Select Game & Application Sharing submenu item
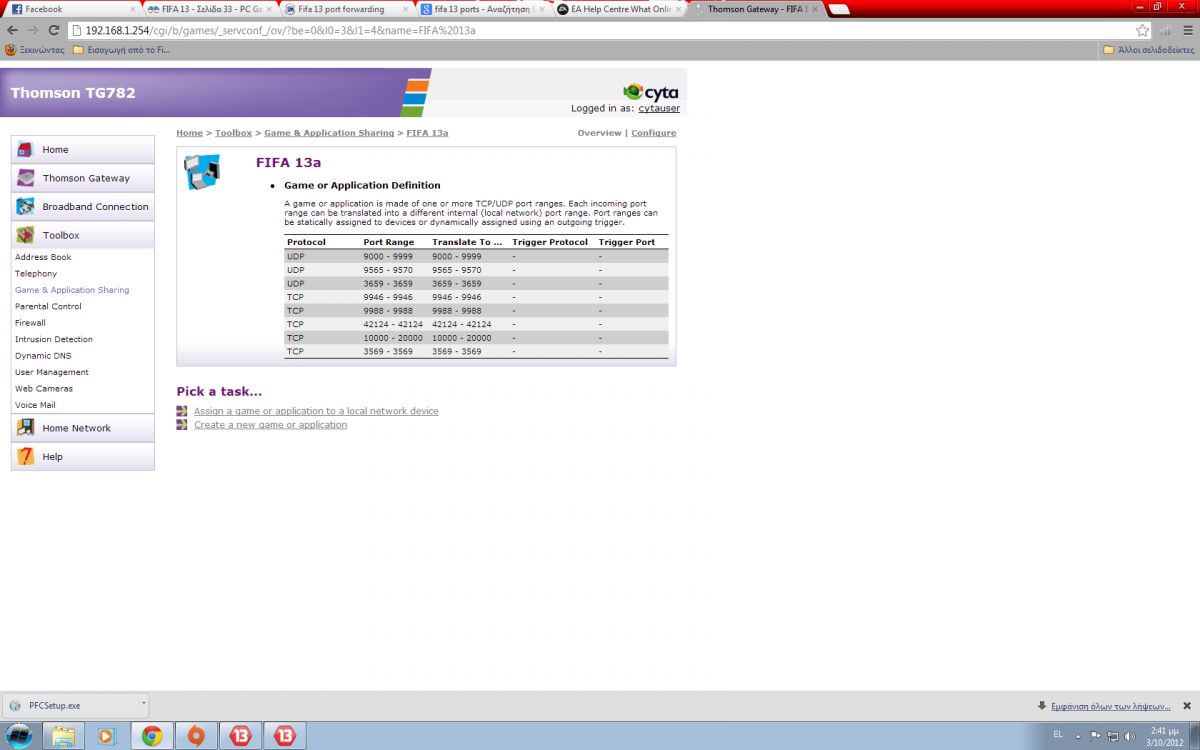 coord(72,290)
